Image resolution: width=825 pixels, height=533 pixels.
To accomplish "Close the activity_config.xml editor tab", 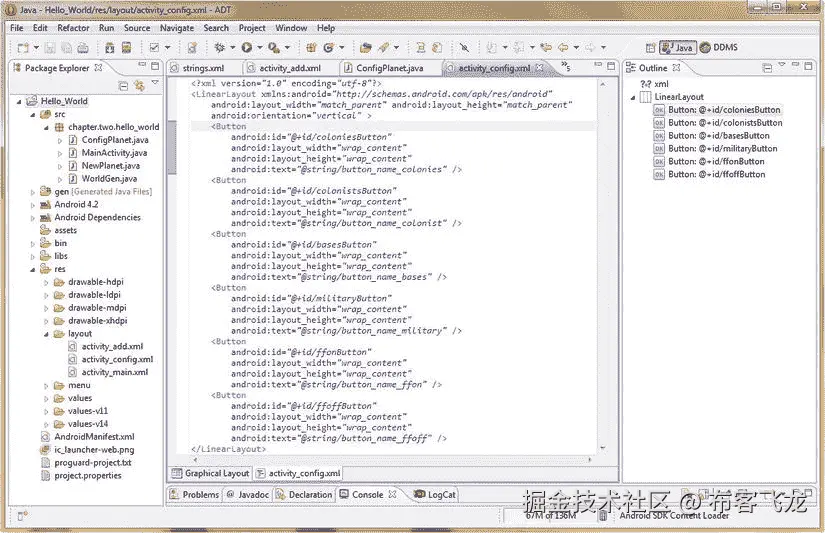I will [x=539, y=67].
